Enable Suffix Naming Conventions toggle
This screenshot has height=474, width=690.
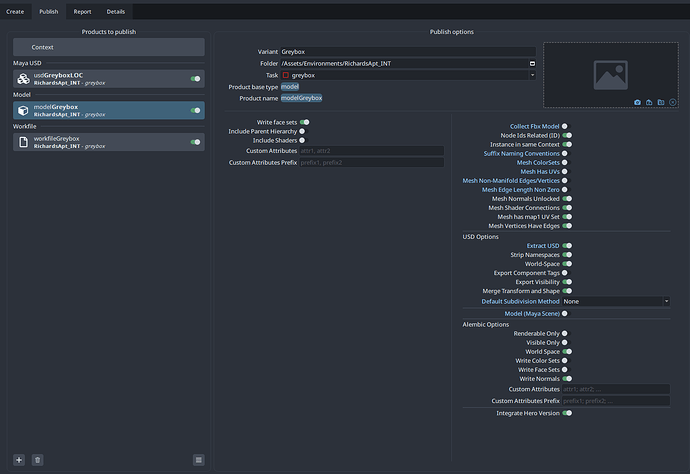tap(565, 154)
